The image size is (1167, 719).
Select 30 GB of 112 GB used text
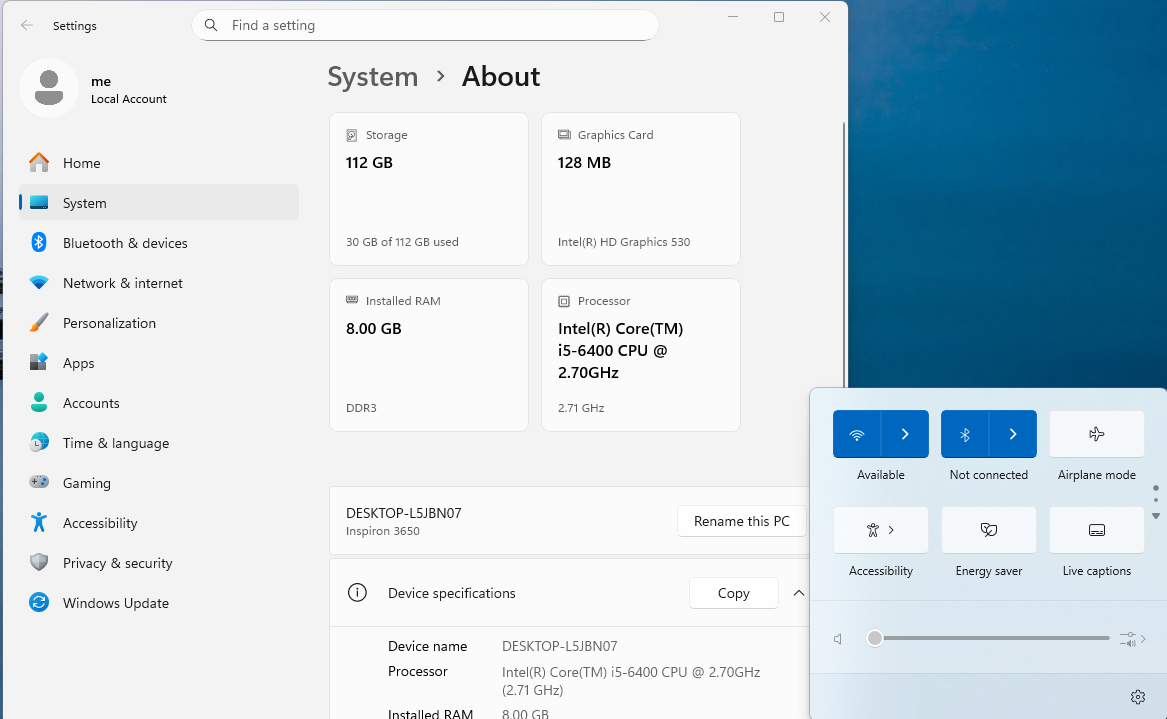point(402,242)
